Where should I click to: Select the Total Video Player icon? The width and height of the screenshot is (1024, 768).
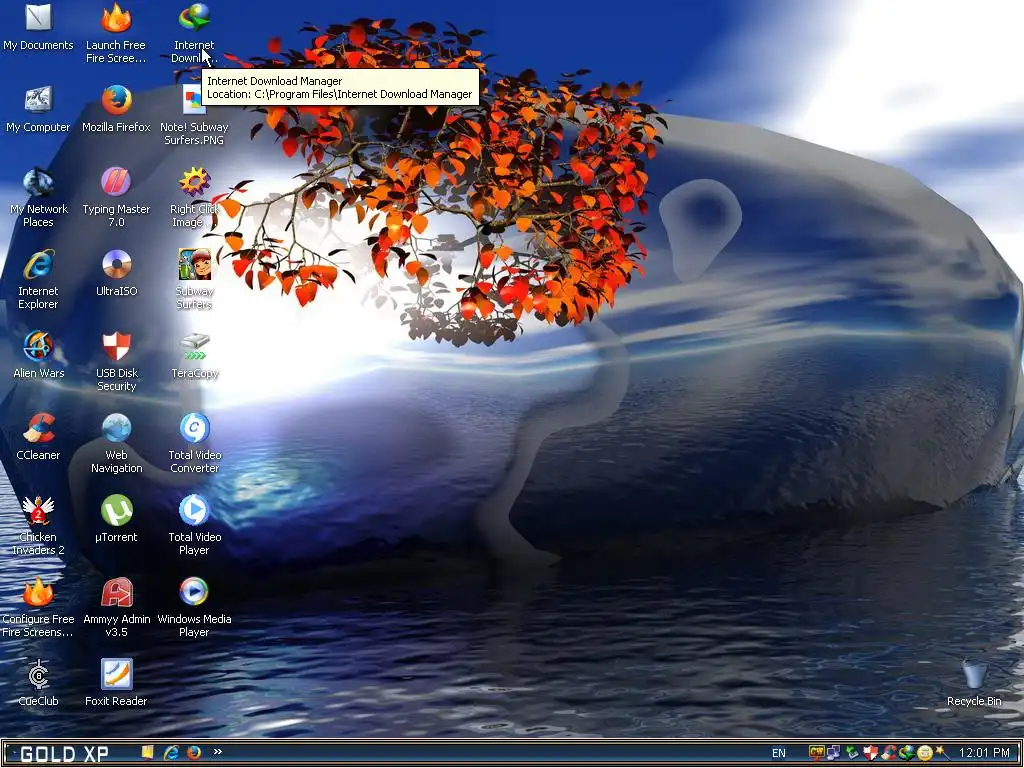coord(195,526)
